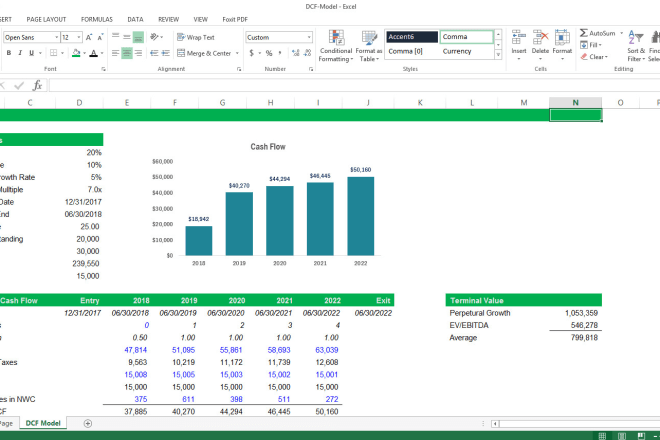
Task: Open the REVIEW ribbon tab
Action: [168, 19]
